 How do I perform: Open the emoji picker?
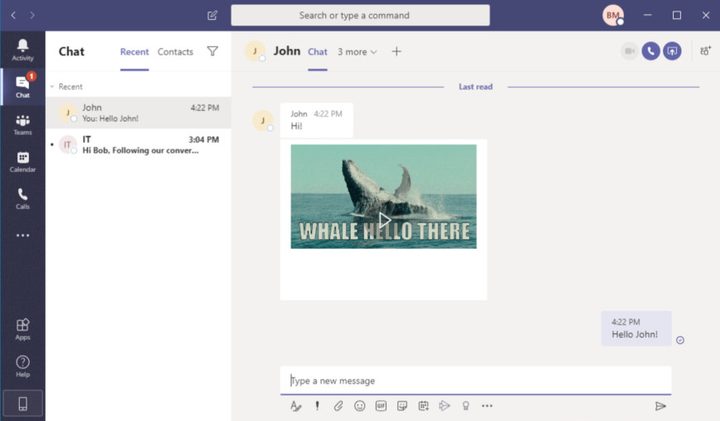(x=360, y=406)
